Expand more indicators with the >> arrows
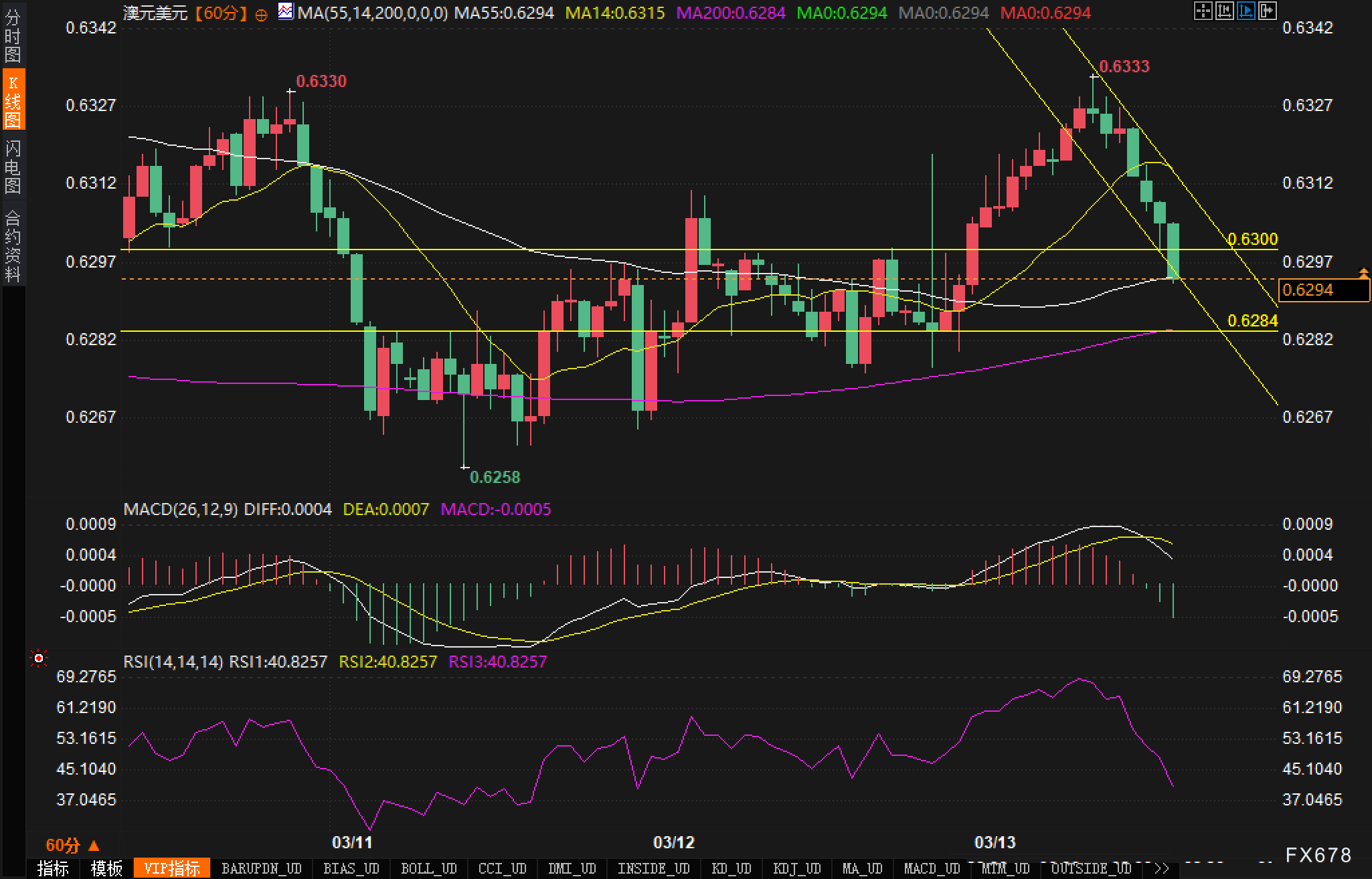 pos(1162,868)
